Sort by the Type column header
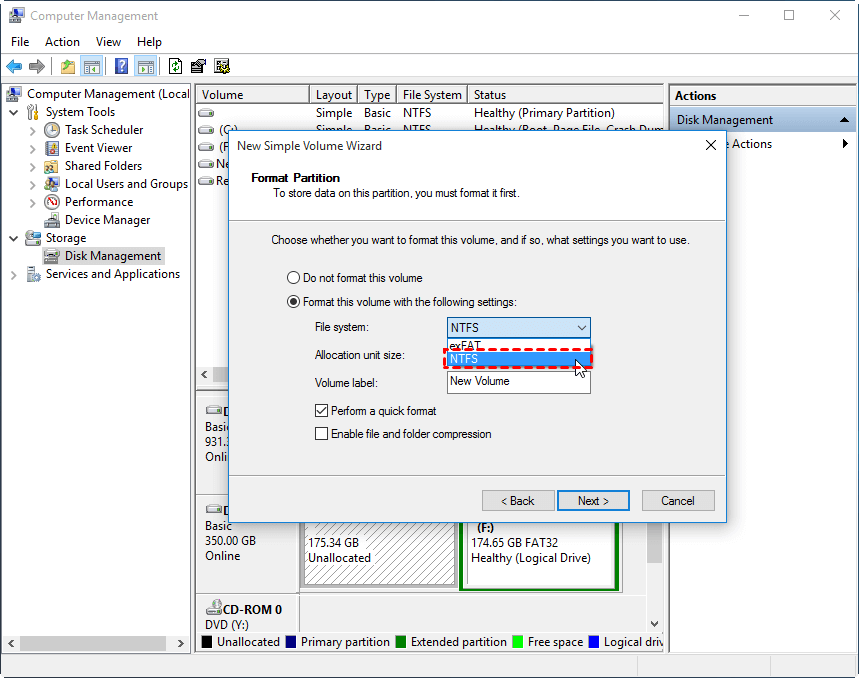Image resolution: width=859 pixels, height=678 pixels. coord(377,95)
